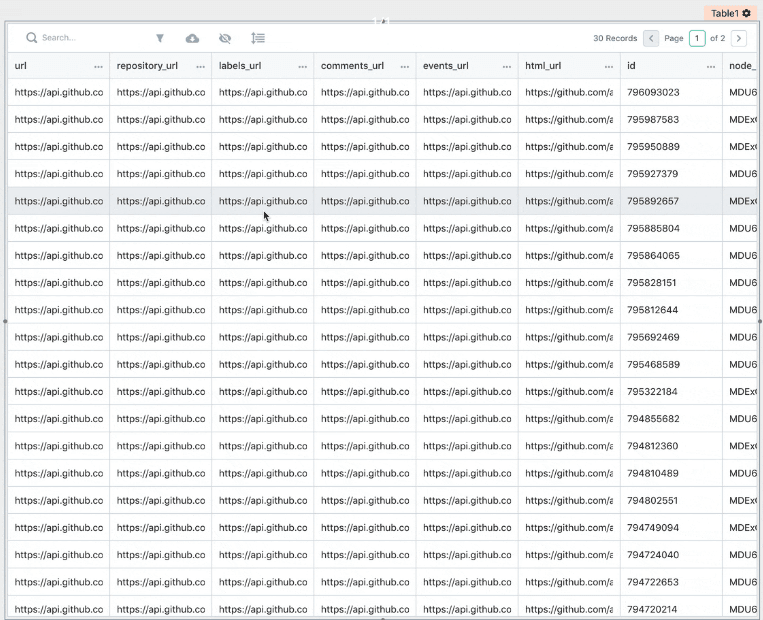Image resolution: width=763 pixels, height=620 pixels.
Task: Download table data via cloud icon
Action: (x=192, y=38)
